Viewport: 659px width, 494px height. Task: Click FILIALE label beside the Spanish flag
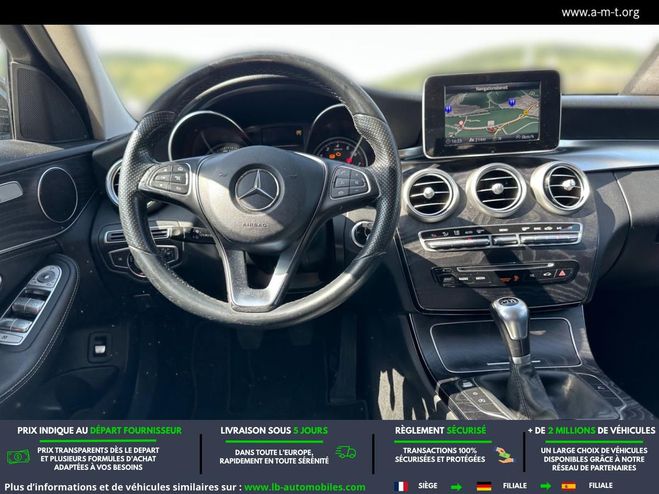[x=601, y=486]
